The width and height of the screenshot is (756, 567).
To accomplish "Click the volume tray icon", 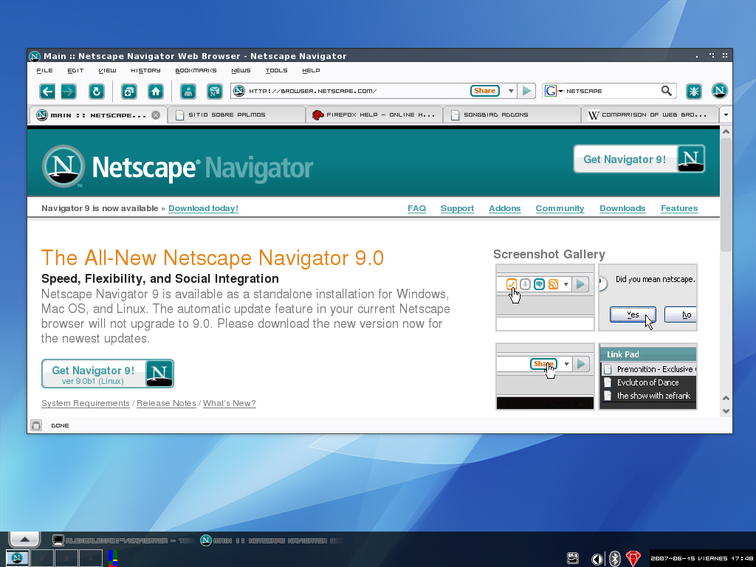I will 597,559.
